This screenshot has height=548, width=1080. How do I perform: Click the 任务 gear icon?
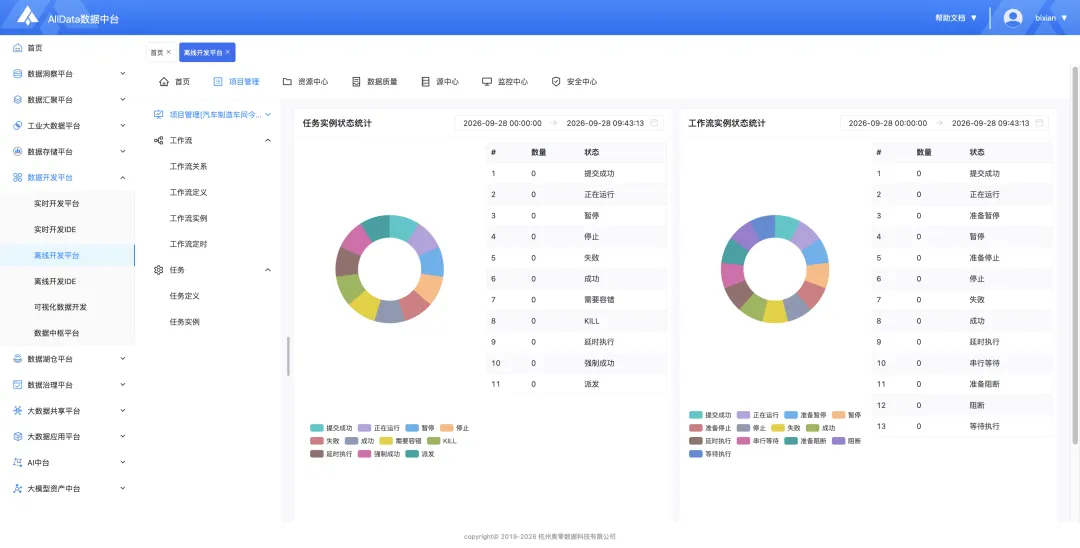tap(158, 270)
